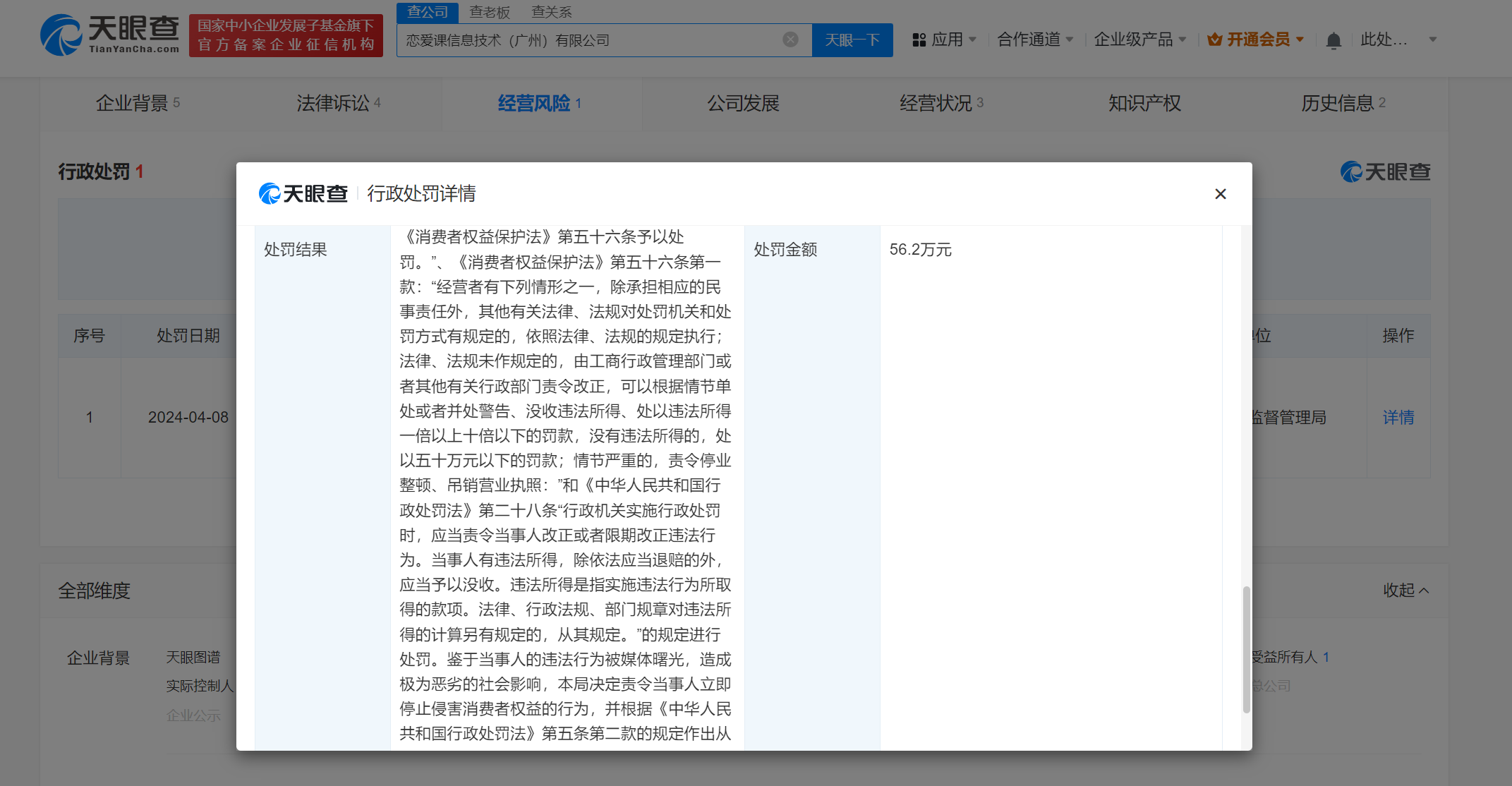The height and width of the screenshot is (786, 1512).
Task: Click the crown icon next to 开通会员
Action: 1214,40
